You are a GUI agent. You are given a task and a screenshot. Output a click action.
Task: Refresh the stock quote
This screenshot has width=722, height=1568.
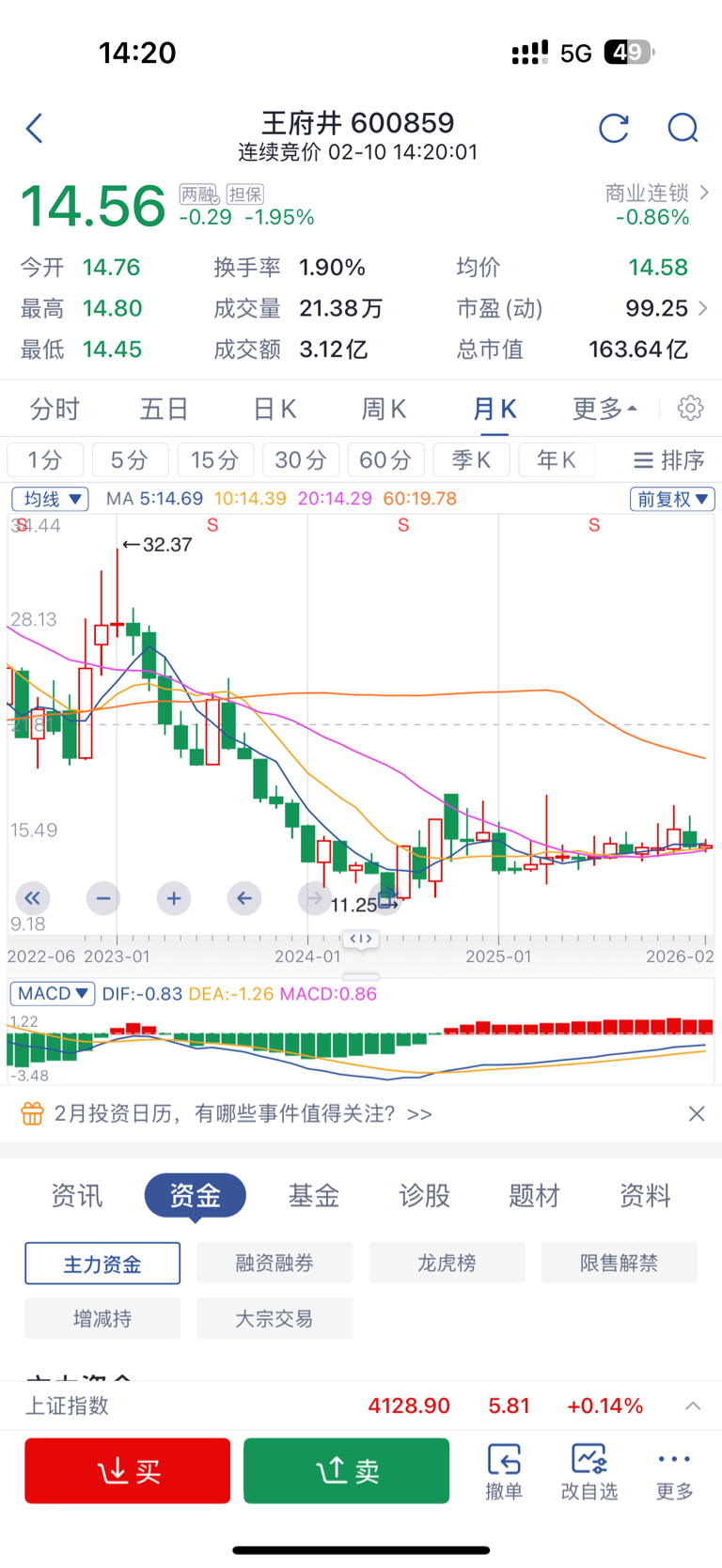pos(614,128)
